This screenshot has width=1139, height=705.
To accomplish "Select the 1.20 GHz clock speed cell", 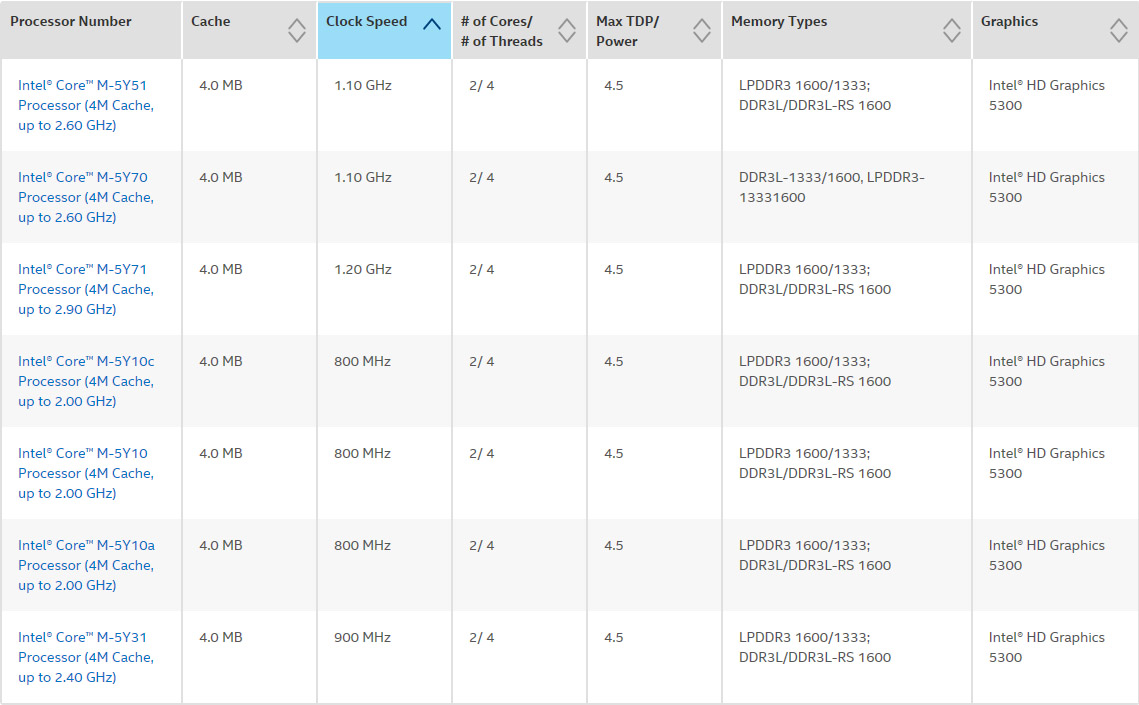I will click(362, 269).
